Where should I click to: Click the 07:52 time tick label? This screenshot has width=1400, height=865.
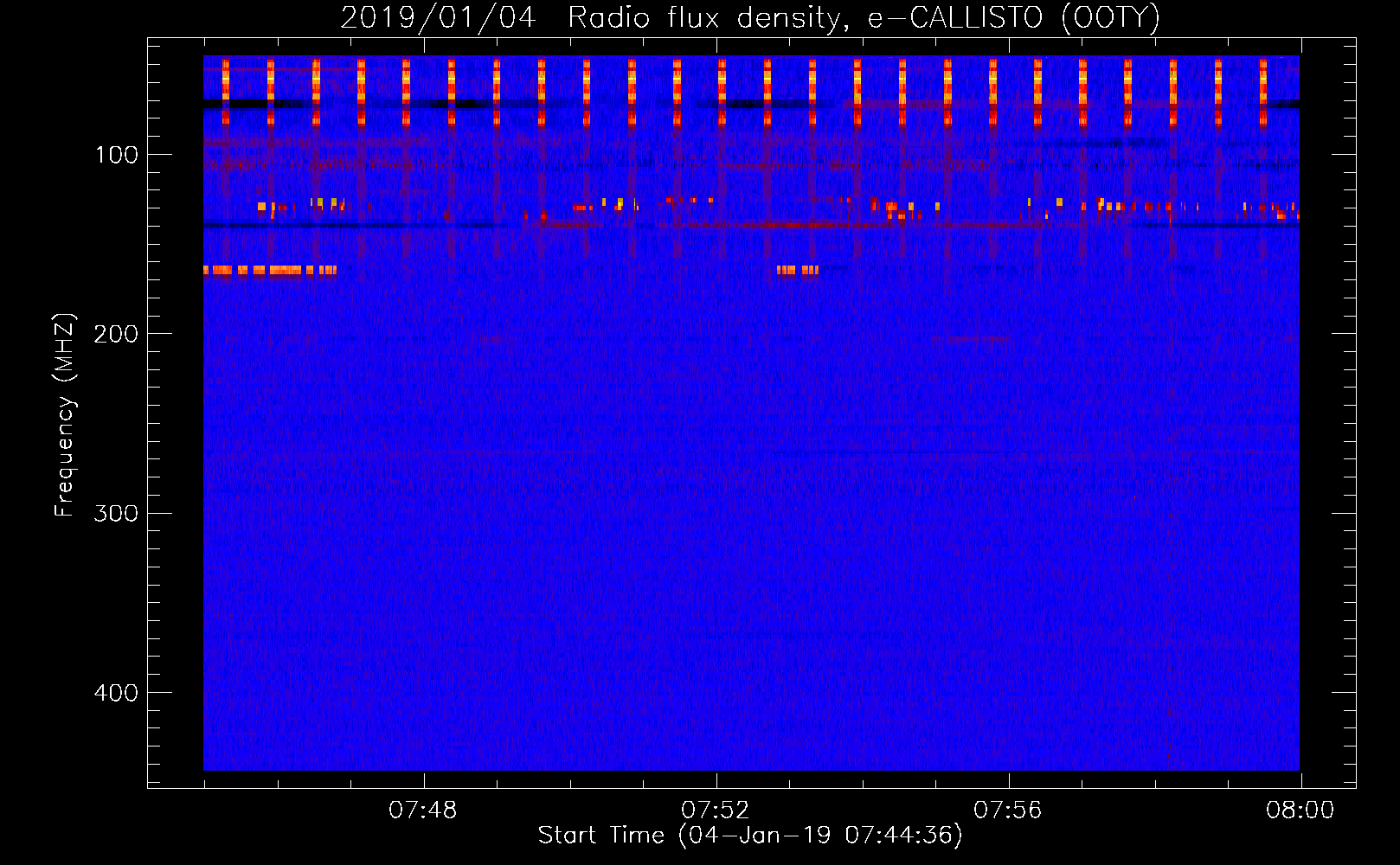pos(715,811)
